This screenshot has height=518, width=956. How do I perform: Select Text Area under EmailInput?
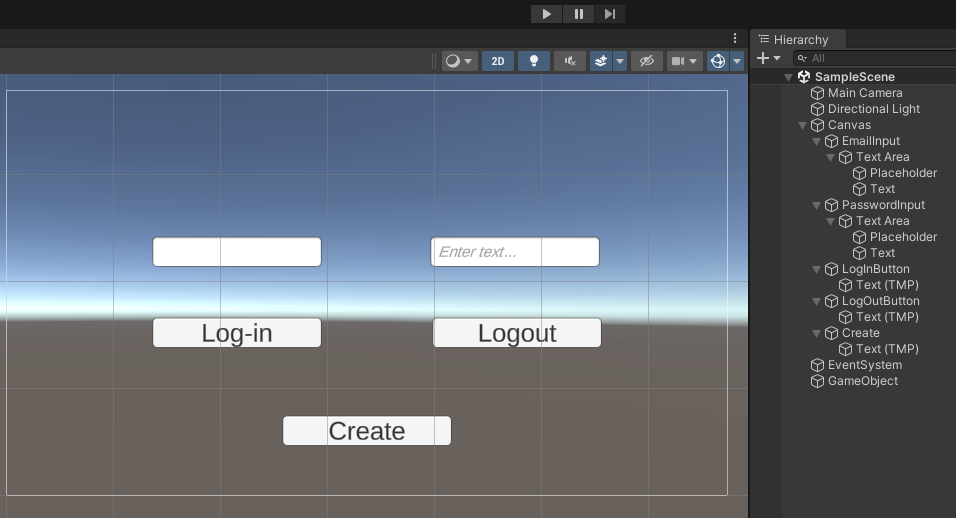point(882,157)
